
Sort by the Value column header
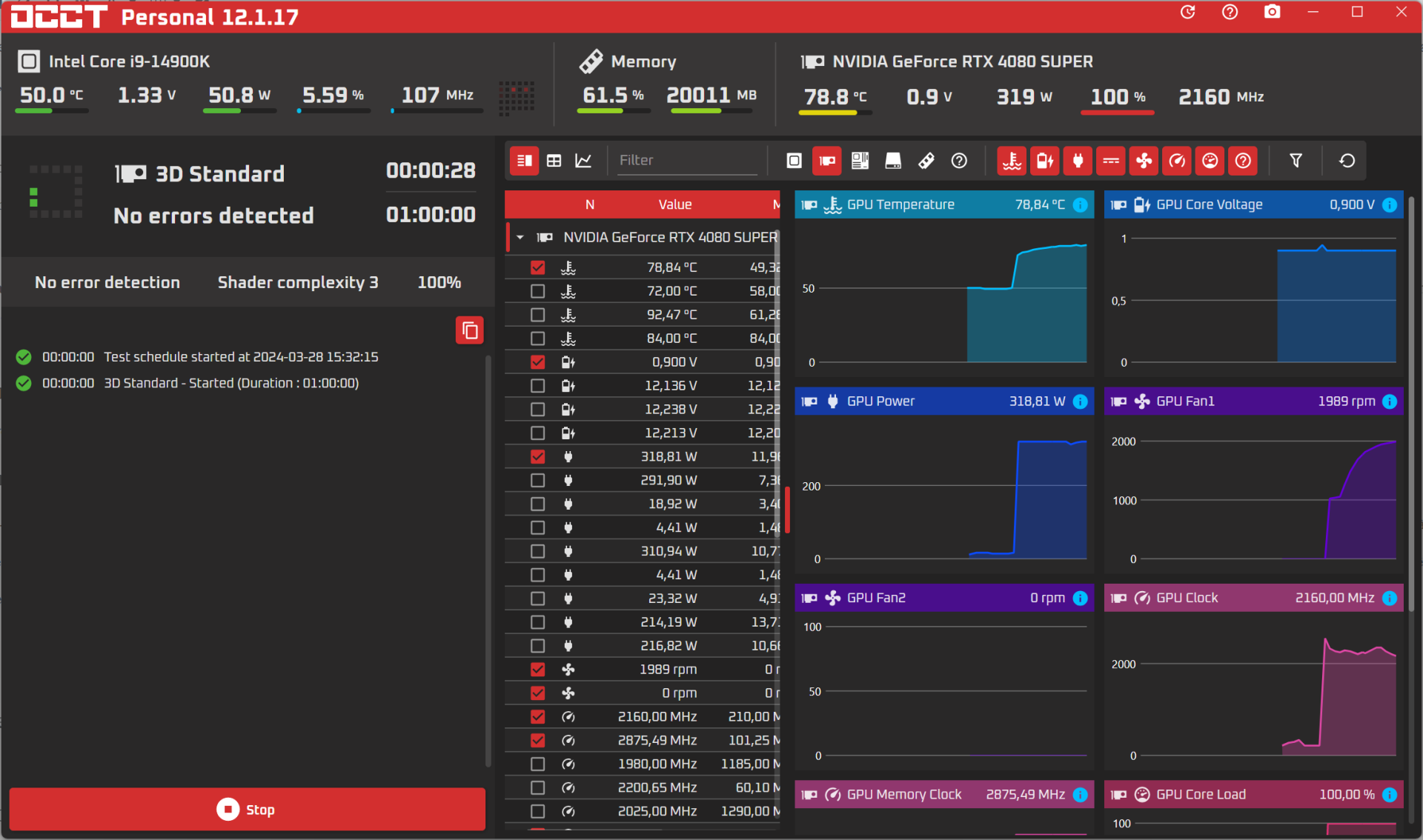675,205
